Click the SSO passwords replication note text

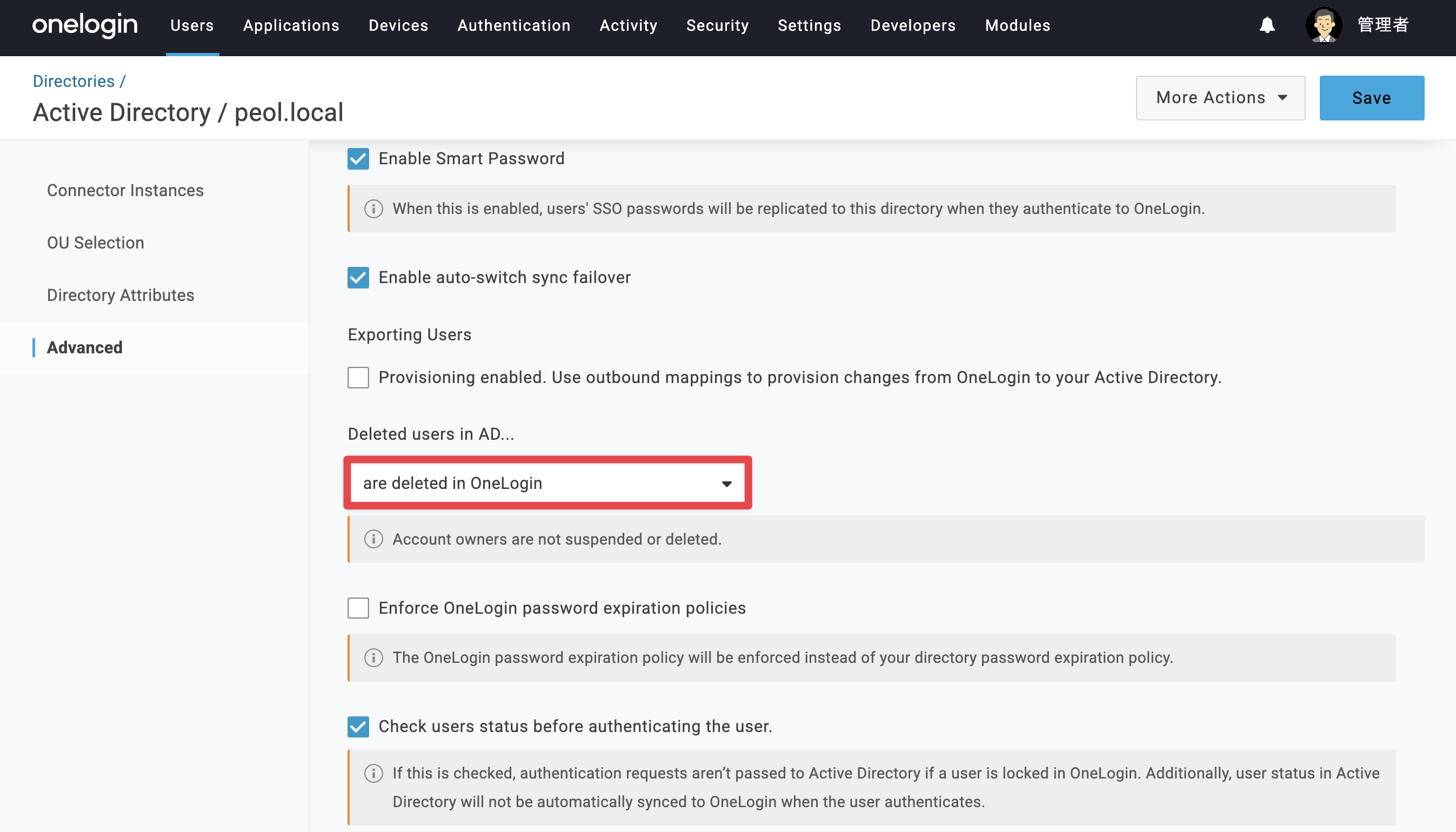799,209
